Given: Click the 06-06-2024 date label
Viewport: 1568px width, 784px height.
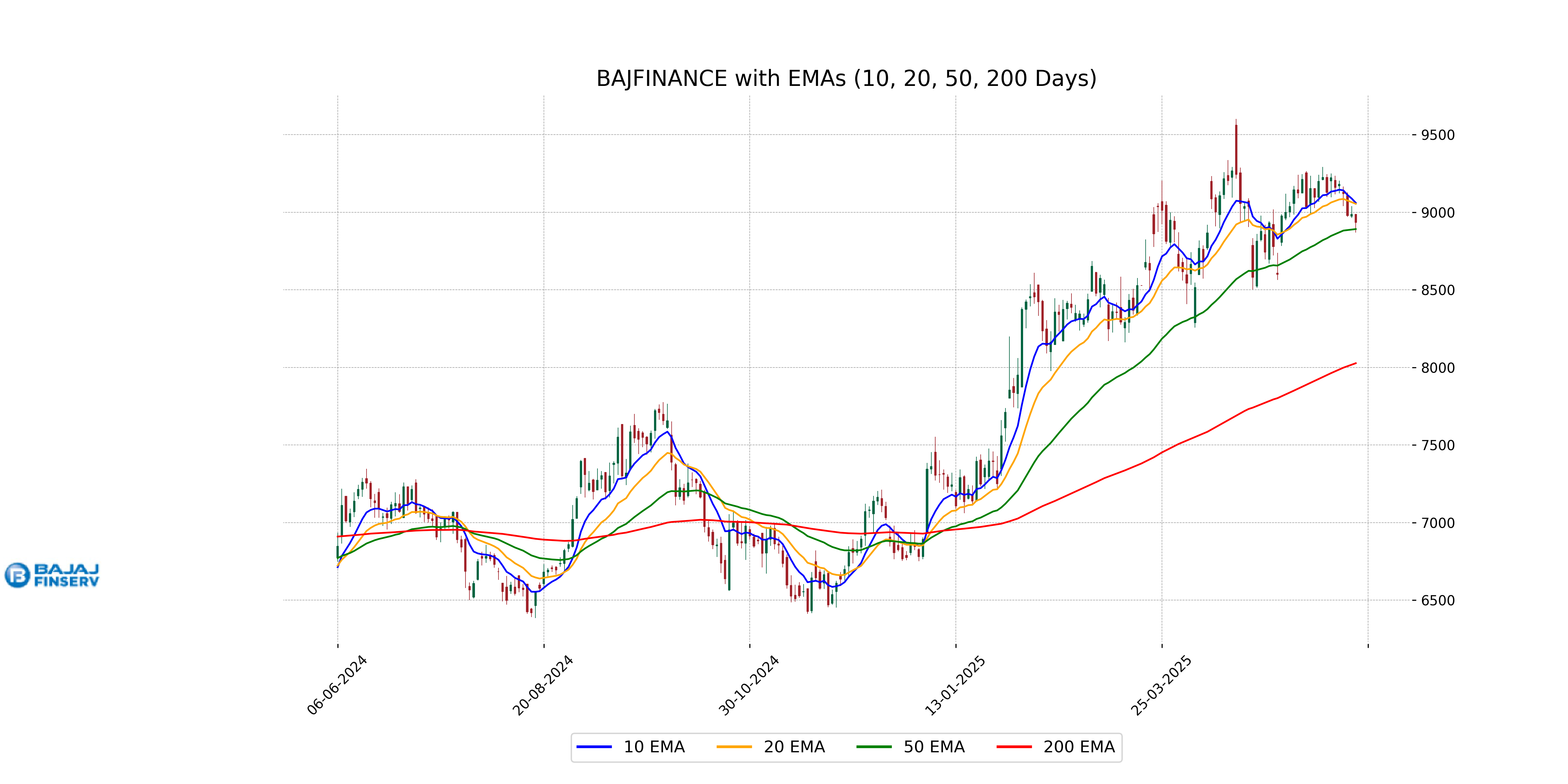Looking at the screenshot, I should pyautogui.click(x=336, y=685).
